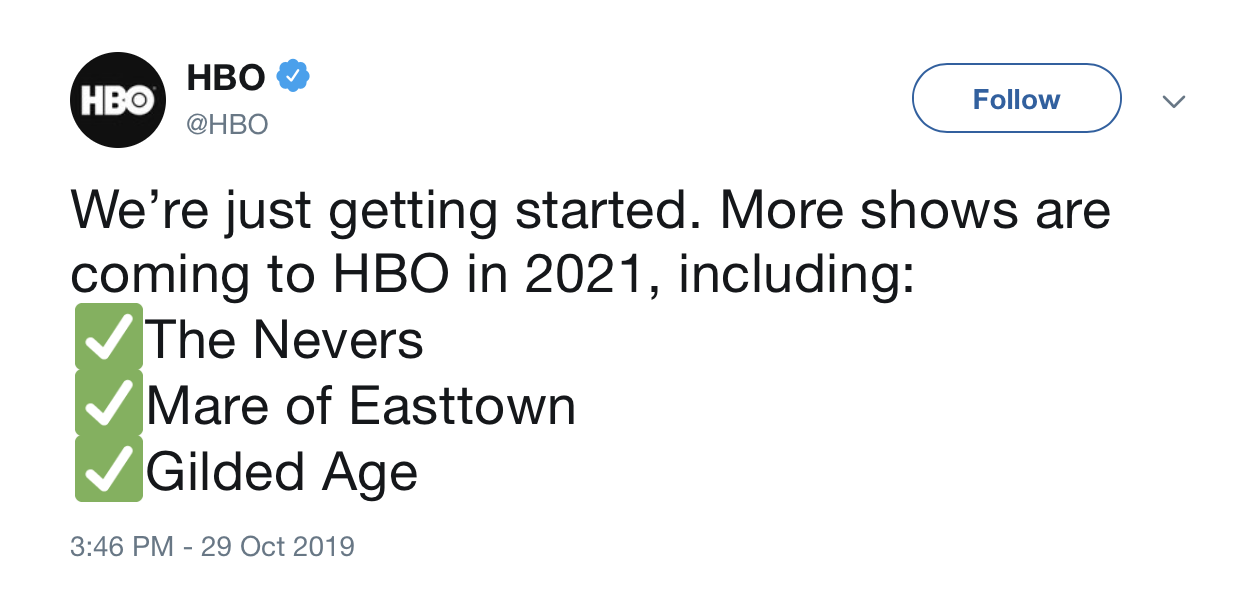Select the text Gilded Age
The image size is (1259, 590).
coord(282,473)
